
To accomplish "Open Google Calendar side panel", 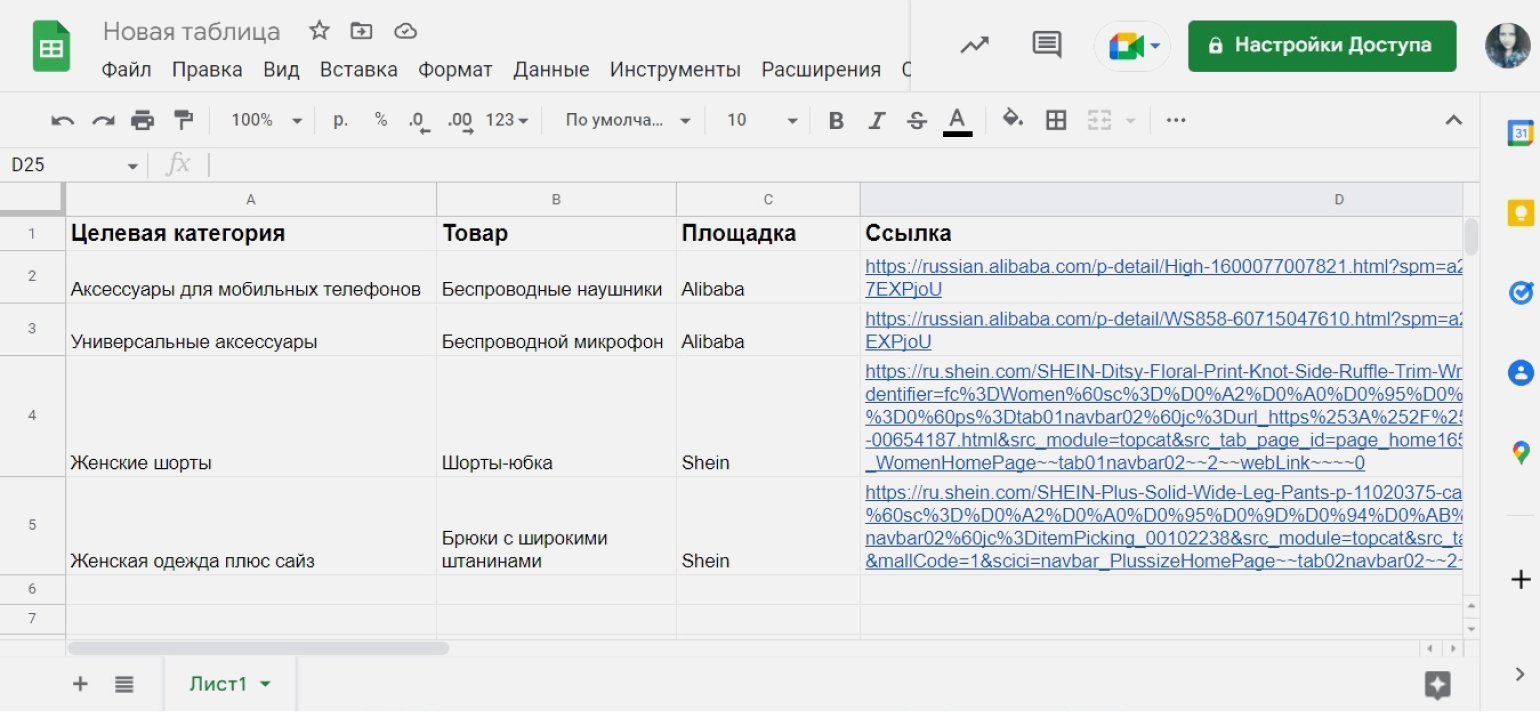I will pyautogui.click(x=1520, y=133).
